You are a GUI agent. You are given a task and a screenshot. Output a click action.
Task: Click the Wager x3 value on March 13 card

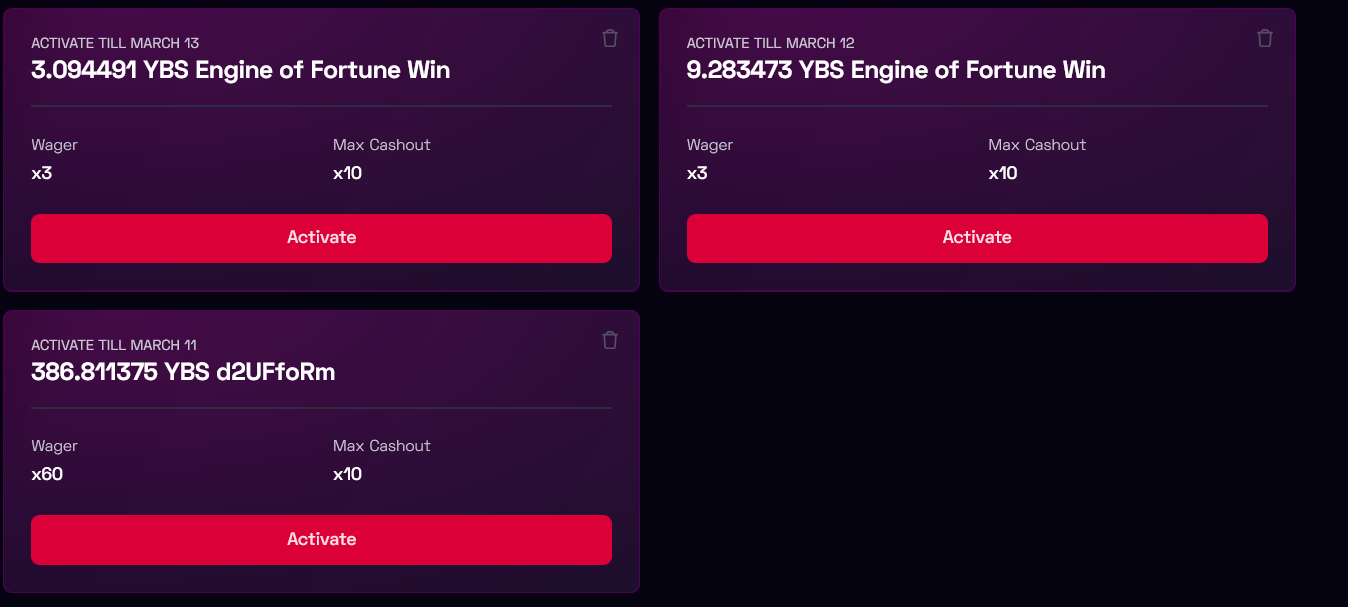pos(42,173)
